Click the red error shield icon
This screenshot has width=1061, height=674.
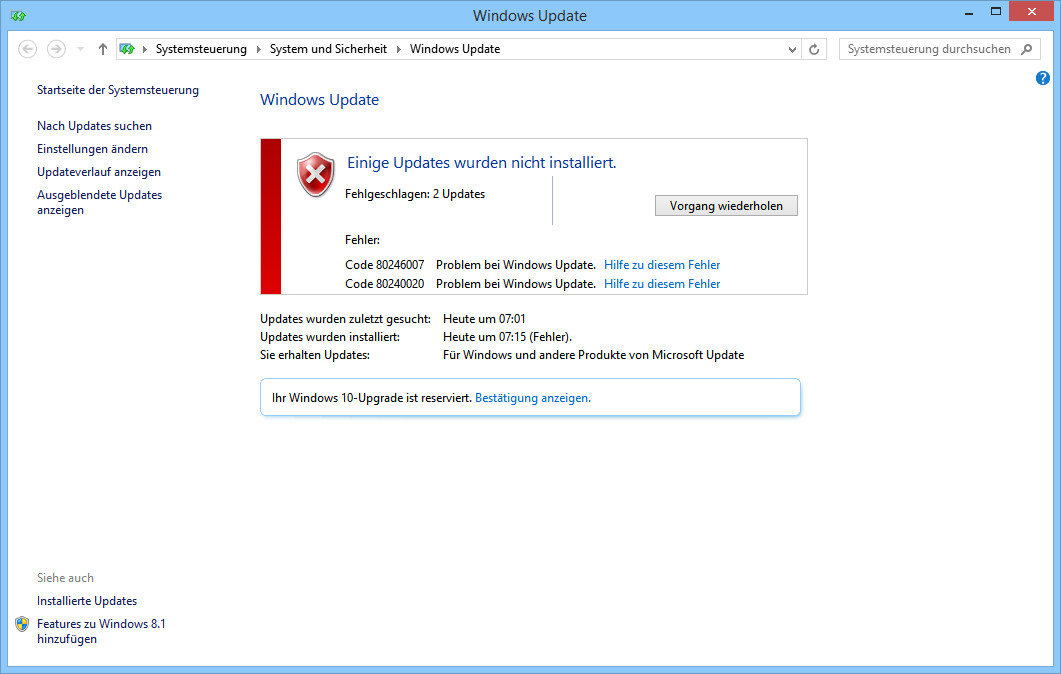(315, 174)
